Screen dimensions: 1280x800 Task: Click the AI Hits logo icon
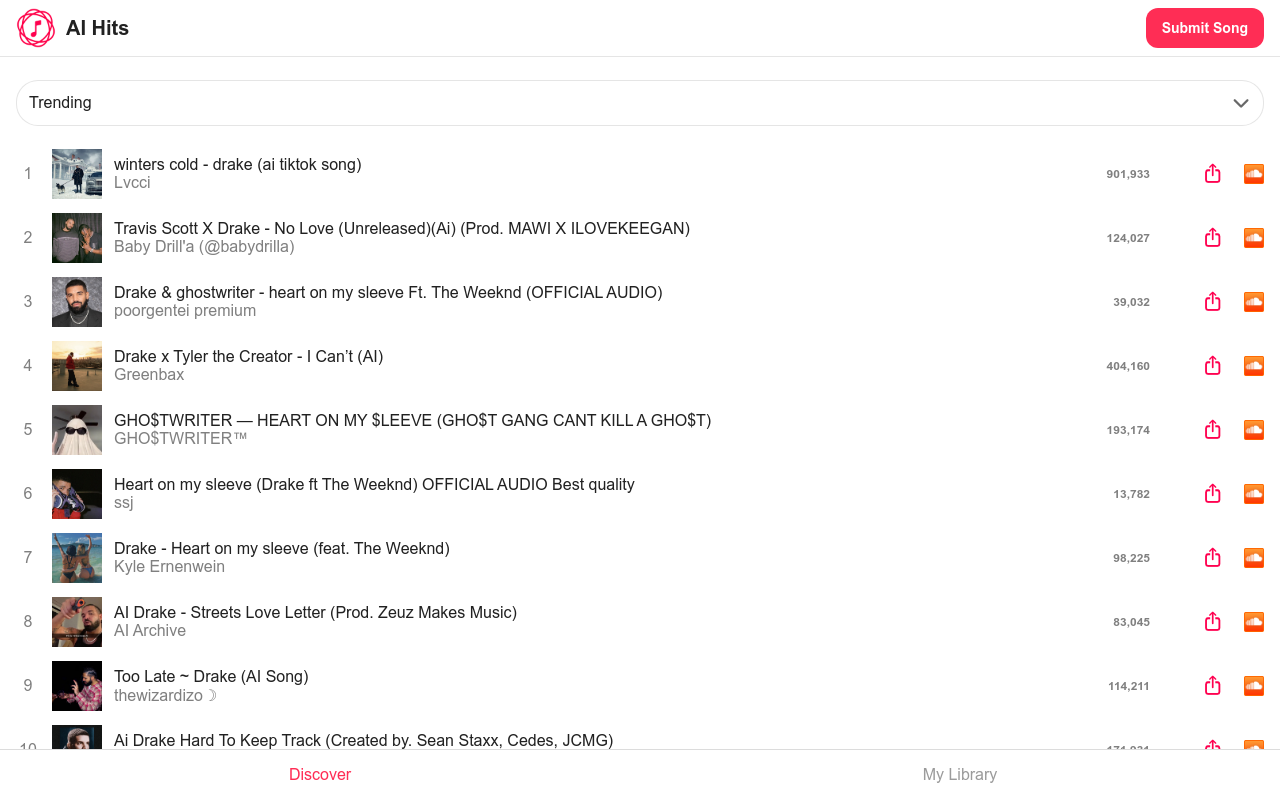click(x=36, y=28)
